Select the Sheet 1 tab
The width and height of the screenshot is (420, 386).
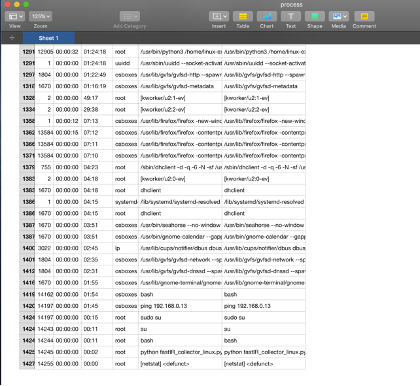[49, 38]
